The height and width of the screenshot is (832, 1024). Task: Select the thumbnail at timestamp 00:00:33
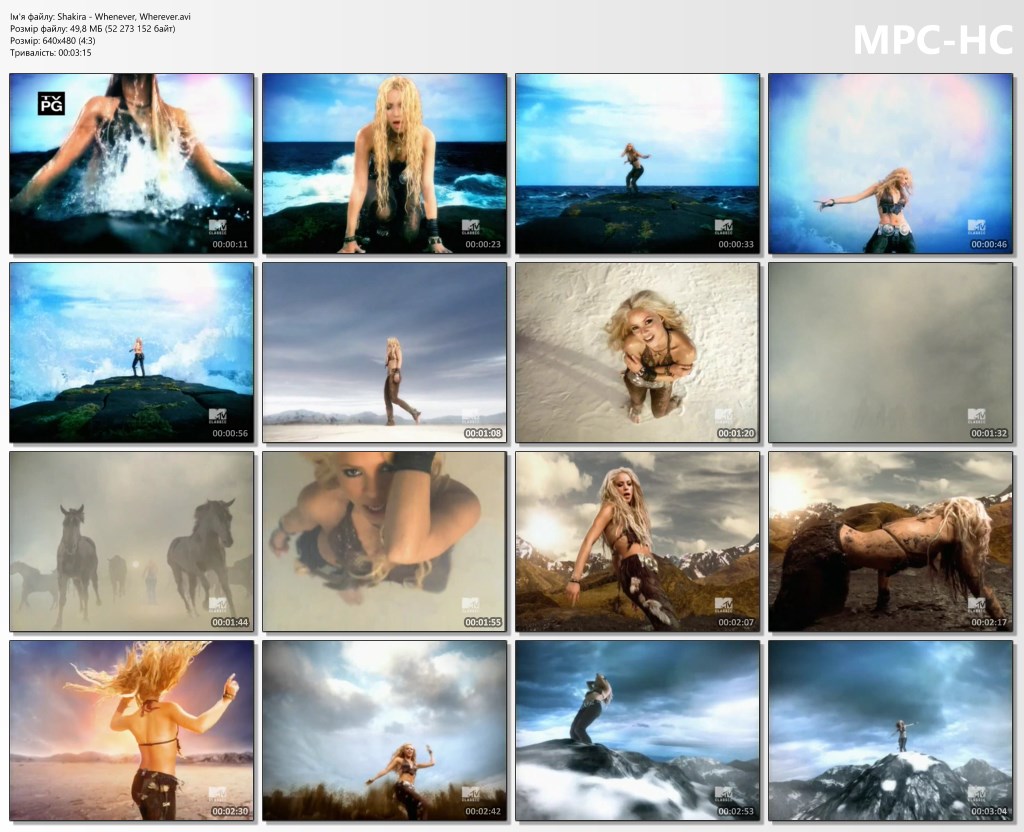637,163
